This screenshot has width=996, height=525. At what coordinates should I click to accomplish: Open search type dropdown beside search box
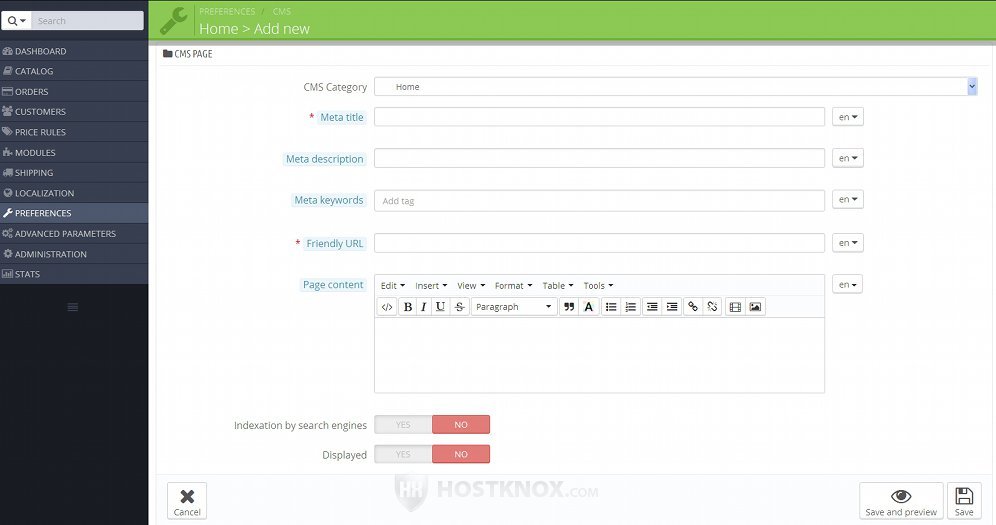tap(17, 21)
